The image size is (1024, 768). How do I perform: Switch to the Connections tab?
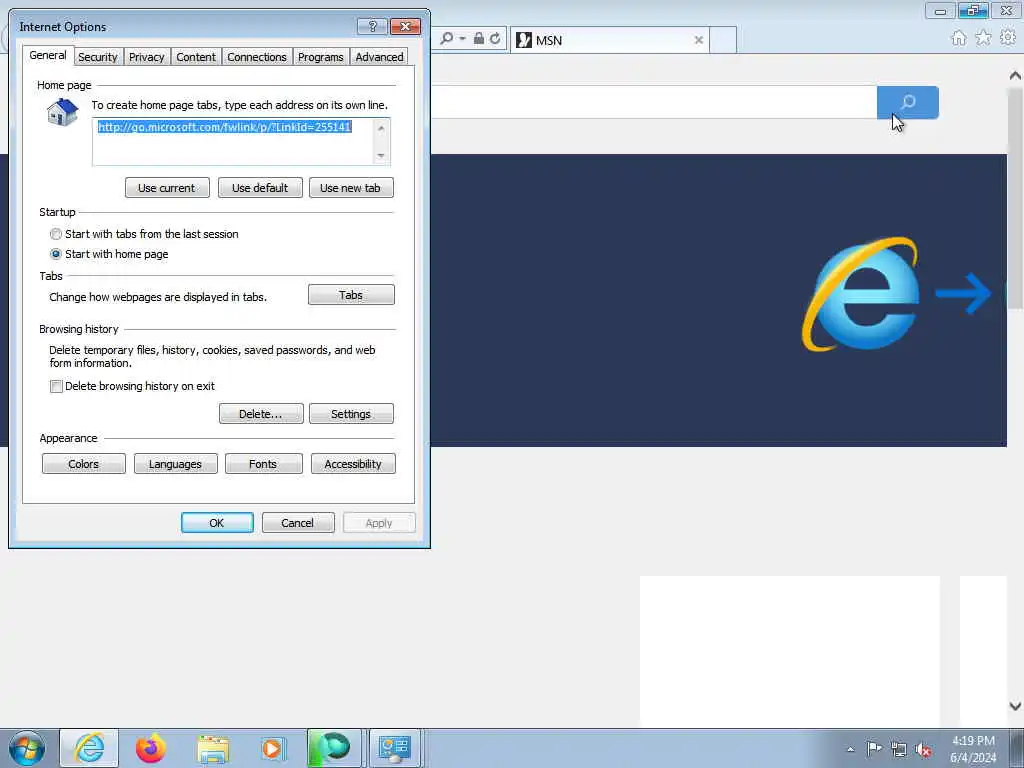pos(257,57)
